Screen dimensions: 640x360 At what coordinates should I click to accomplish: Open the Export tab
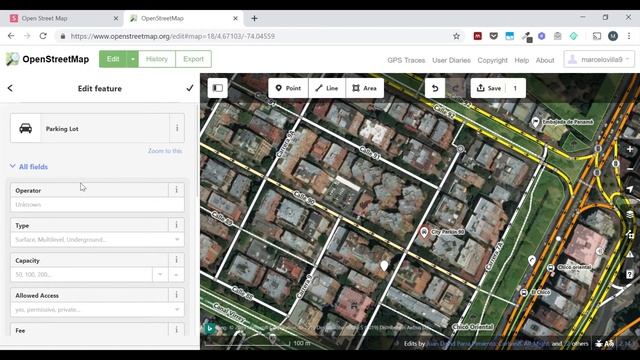pyautogui.click(x=193, y=59)
